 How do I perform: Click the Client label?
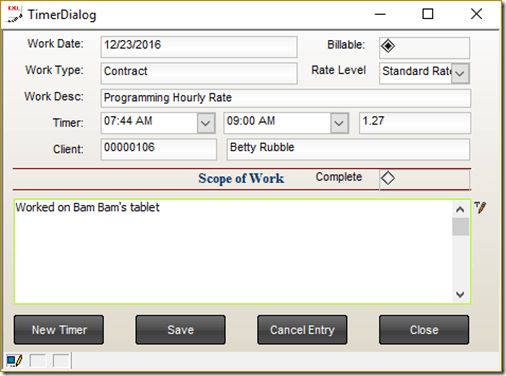coord(68,149)
